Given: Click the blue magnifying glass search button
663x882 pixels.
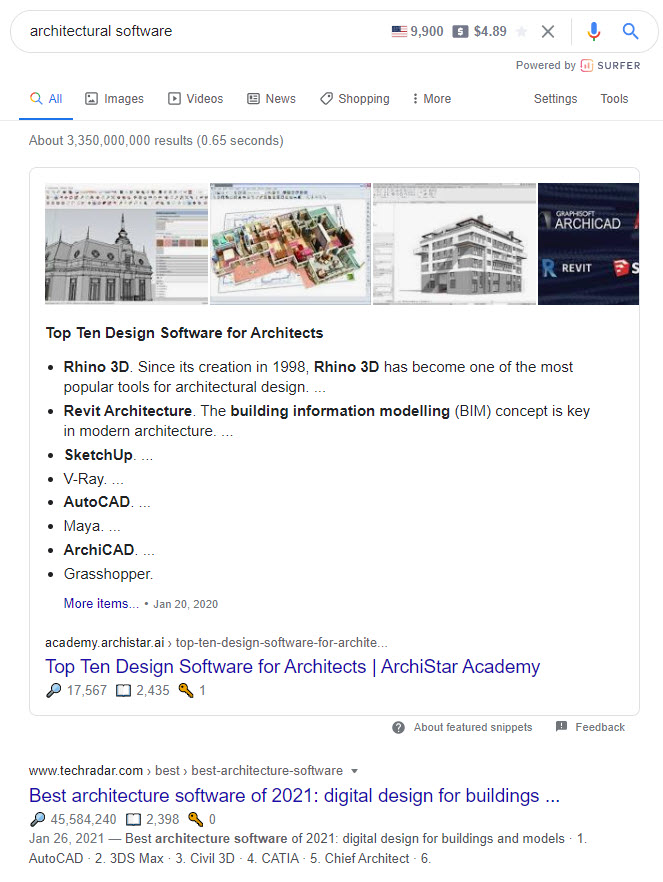Looking at the screenshot, I should pos(630,31).
